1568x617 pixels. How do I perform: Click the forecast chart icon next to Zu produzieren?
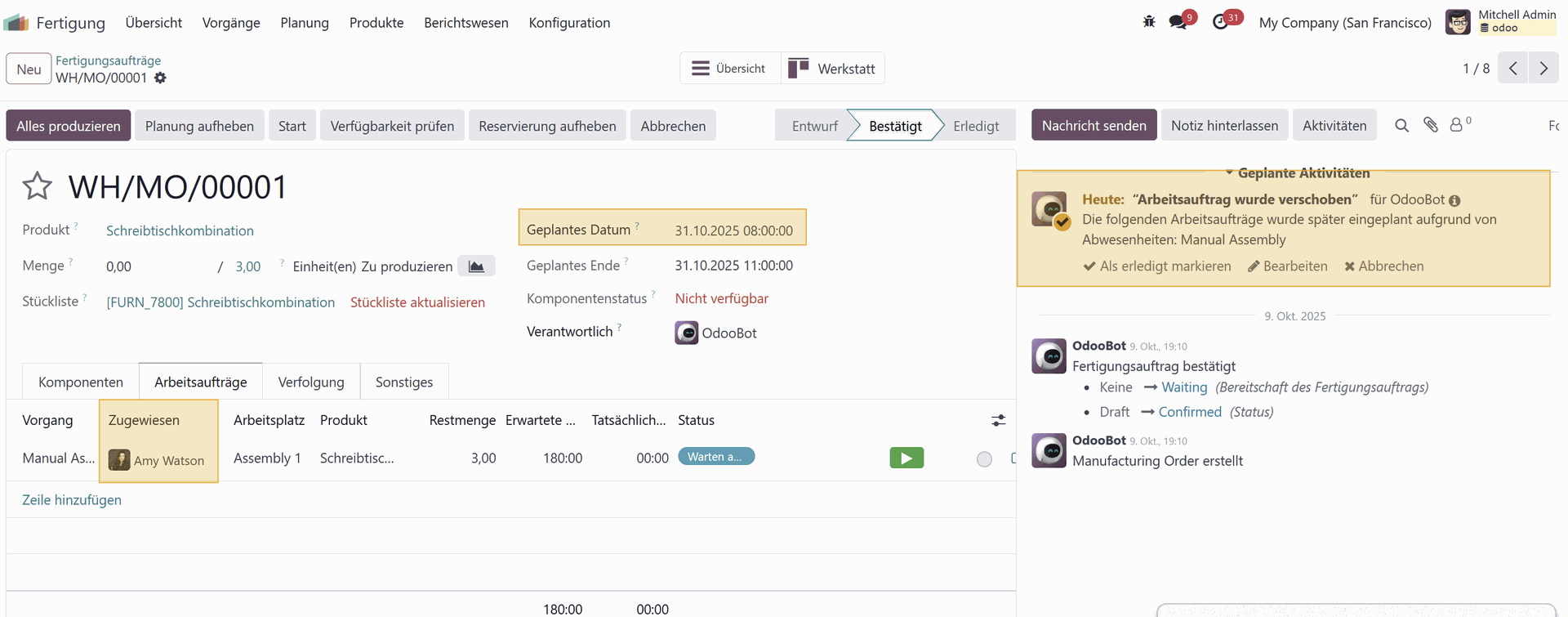(x=476, y=266)
